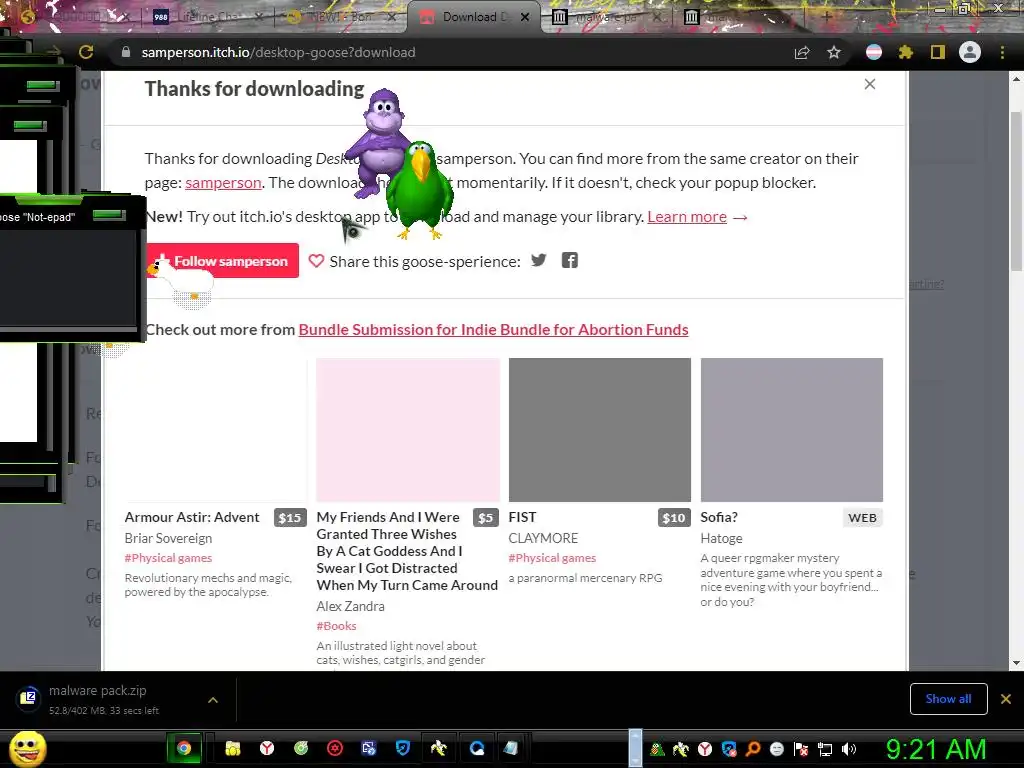Viewport: 1024px width, 768px height.
Task: Click the Hatoge author name
Action: pos(722,538)
